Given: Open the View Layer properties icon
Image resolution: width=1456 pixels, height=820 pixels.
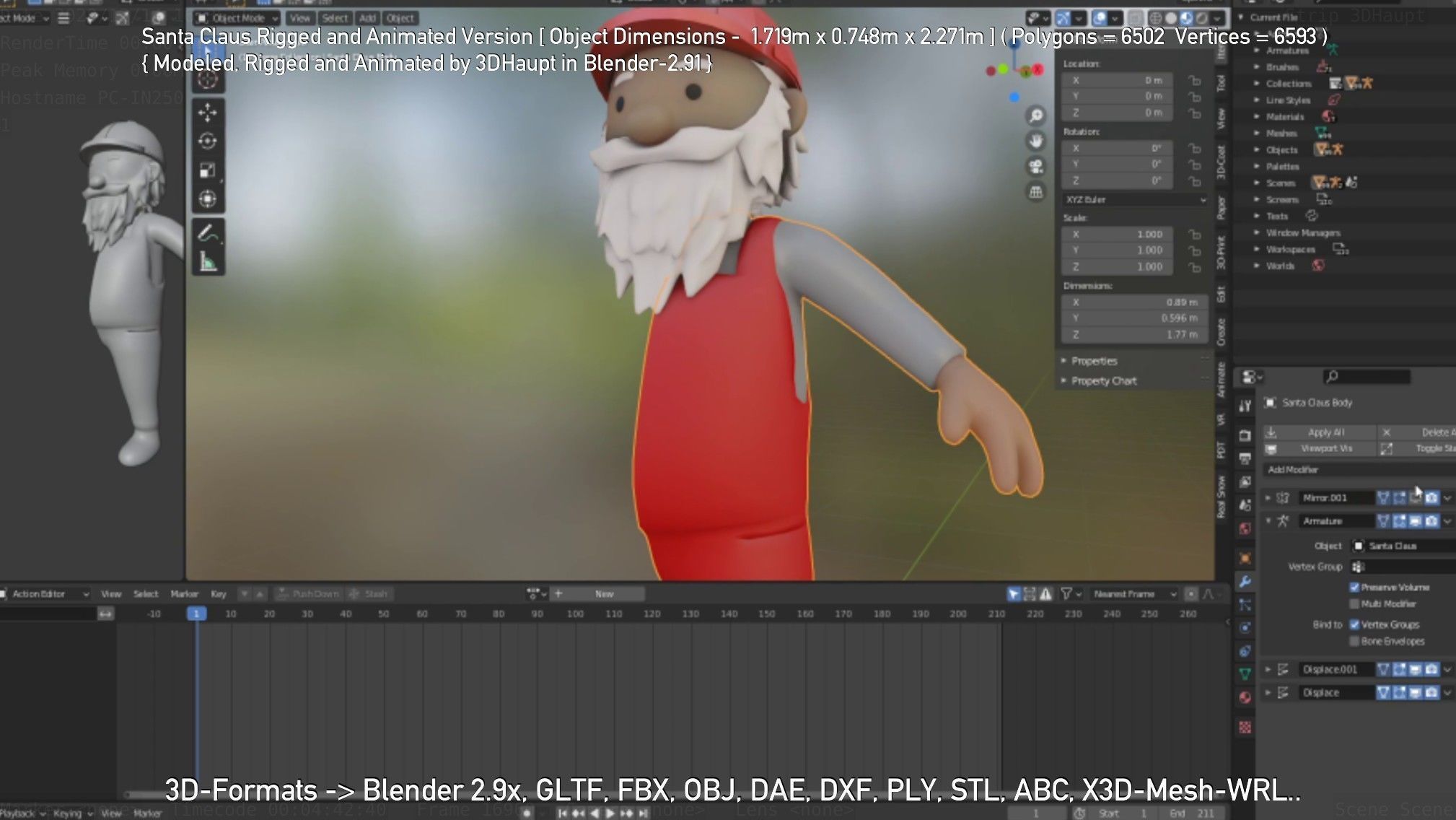Looking at the screenshot, I should [1245, 482].
